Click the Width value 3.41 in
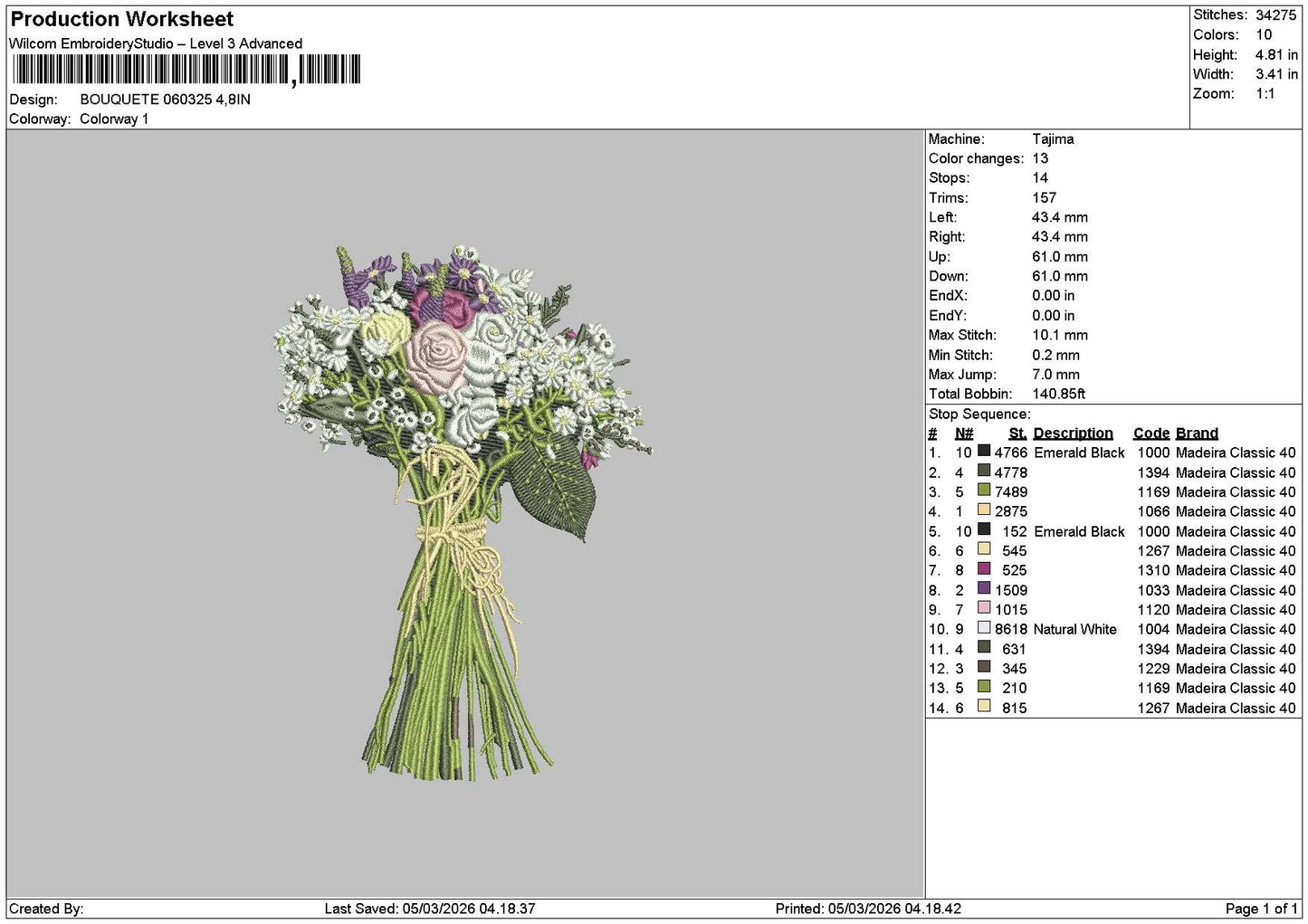Image resolution: width=1308 pixels, height=924 pixels. coord(1276,74)
